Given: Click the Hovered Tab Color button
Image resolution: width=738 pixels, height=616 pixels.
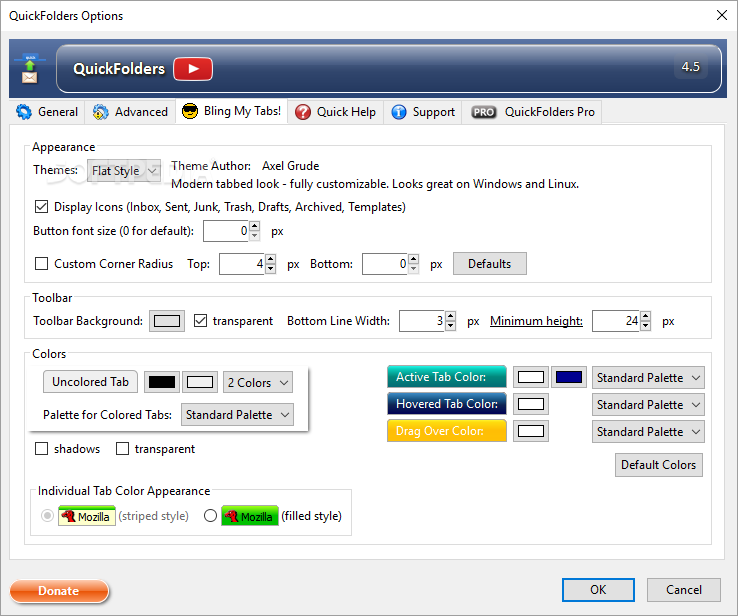Looking at the screenshot, I should pyautogui.click(x=447, y=404).
